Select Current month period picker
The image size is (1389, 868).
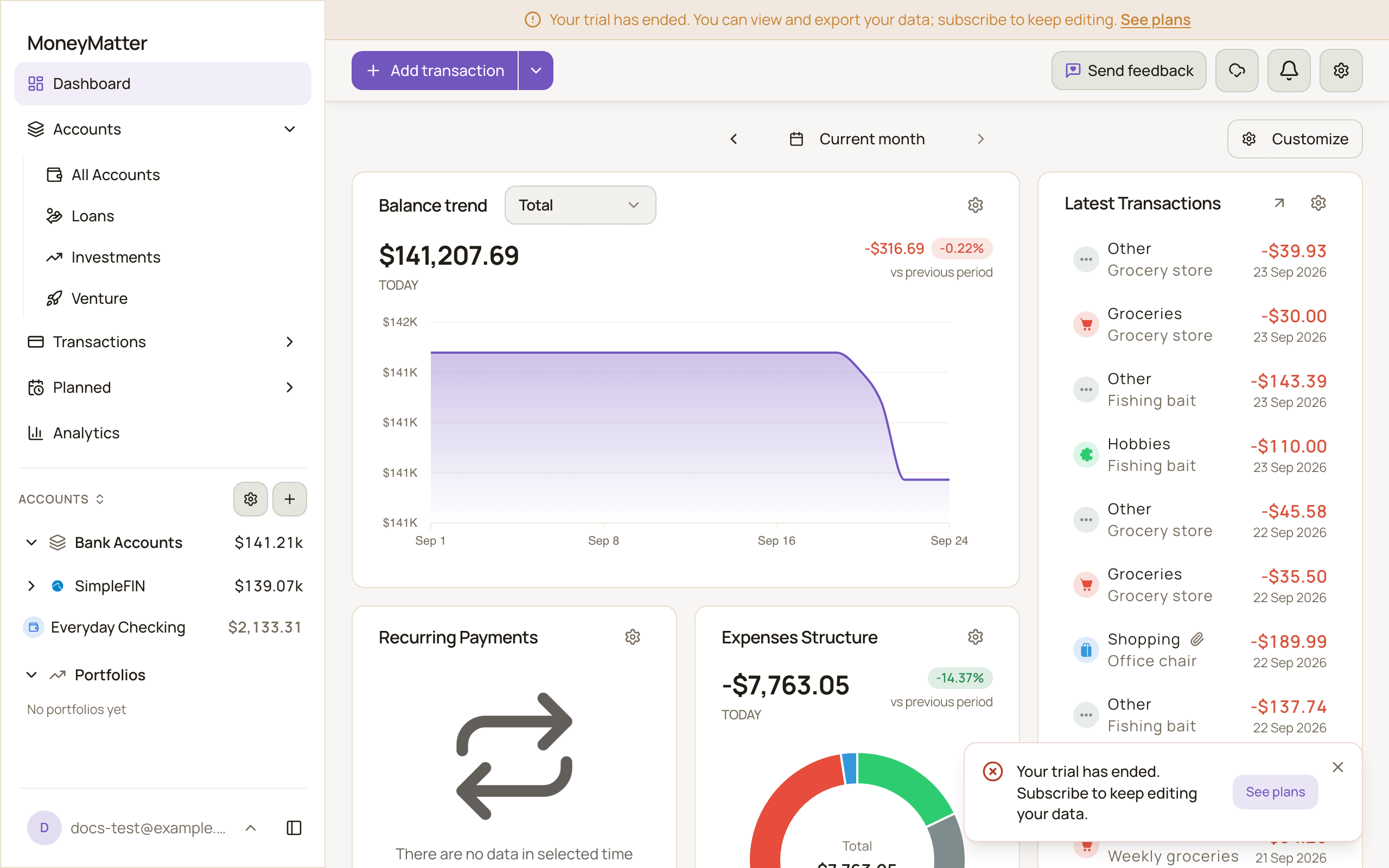click(x=857, y=139)
